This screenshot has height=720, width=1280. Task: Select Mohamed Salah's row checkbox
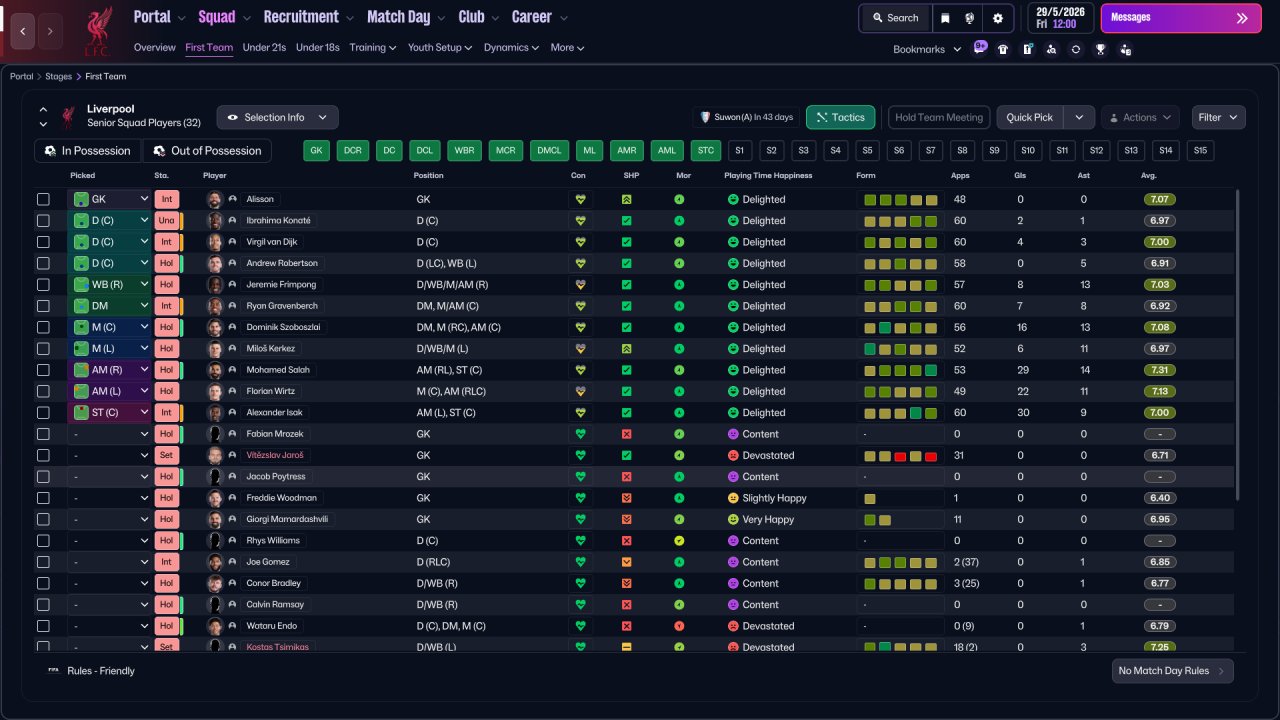coord(43,370)
